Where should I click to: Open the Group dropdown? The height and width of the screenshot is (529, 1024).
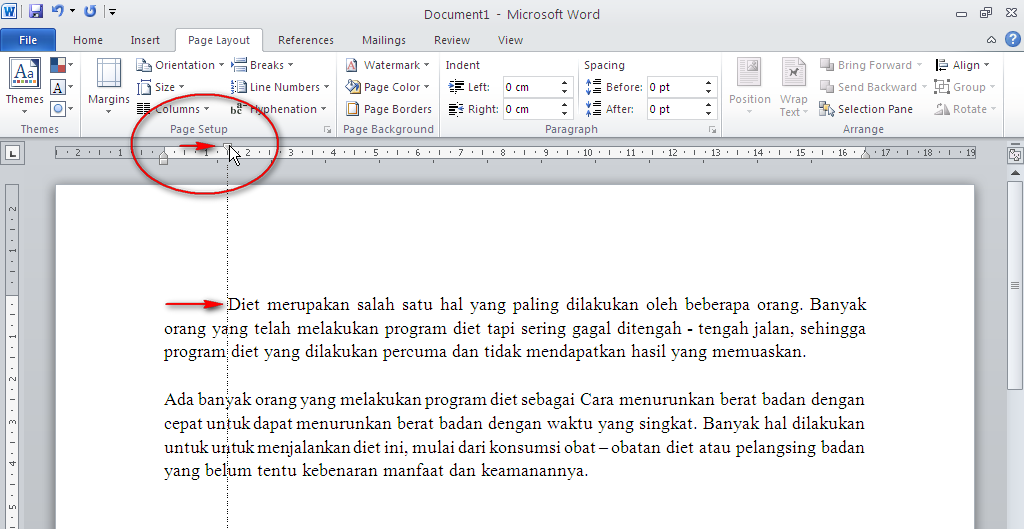pyautogui.click(x=965, y=87)
